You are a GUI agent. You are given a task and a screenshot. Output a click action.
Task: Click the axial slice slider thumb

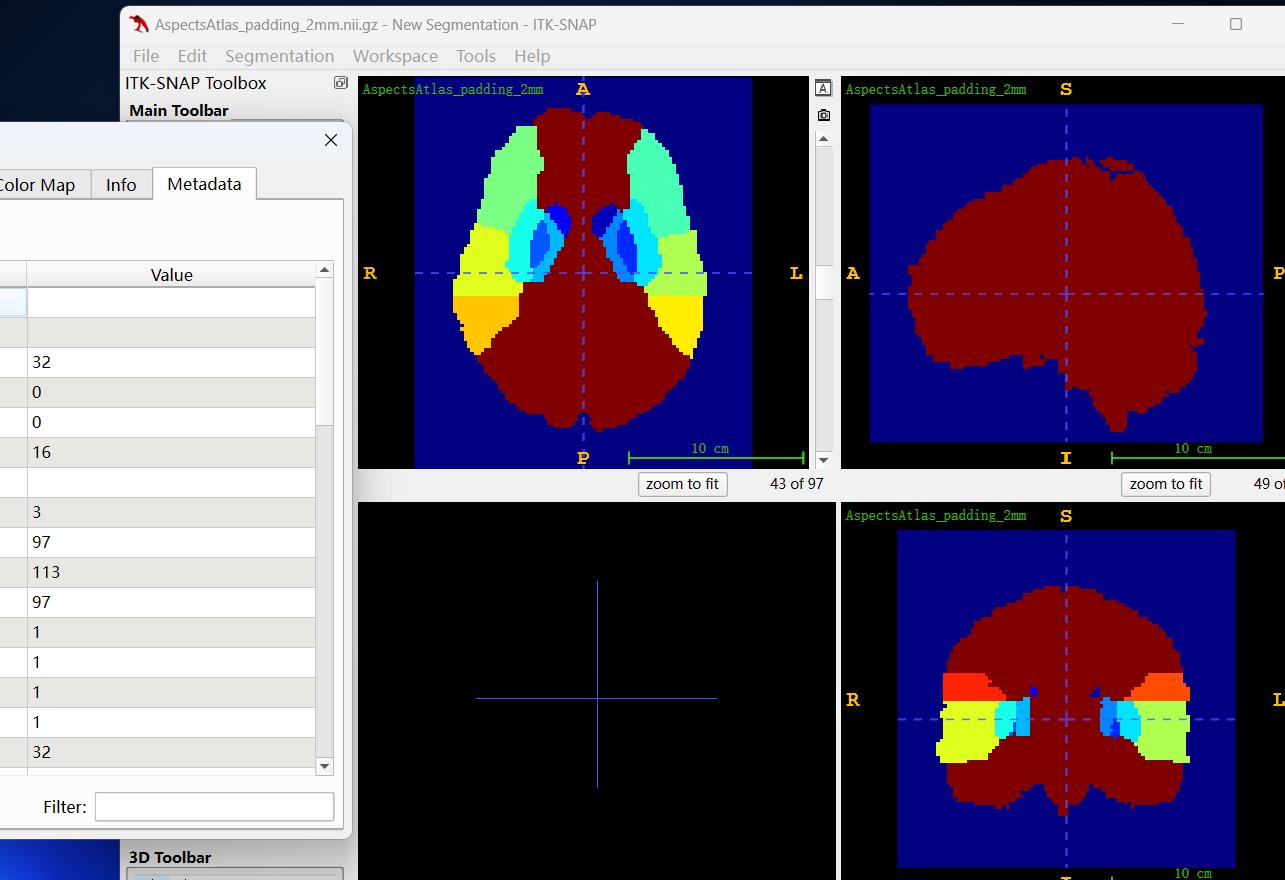[824, 282]
